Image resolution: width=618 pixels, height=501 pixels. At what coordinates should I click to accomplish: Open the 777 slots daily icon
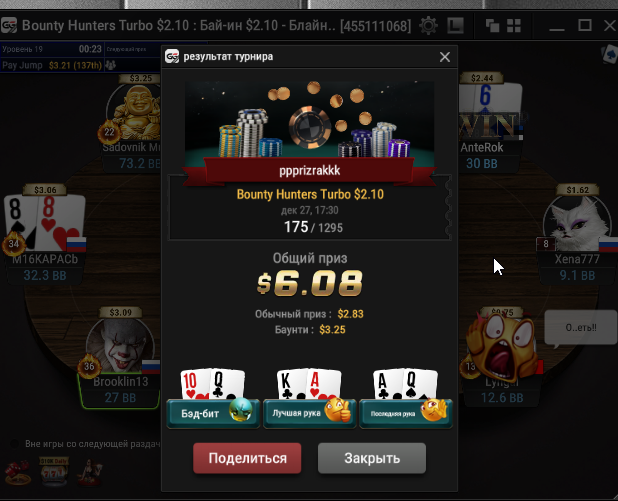54,471
